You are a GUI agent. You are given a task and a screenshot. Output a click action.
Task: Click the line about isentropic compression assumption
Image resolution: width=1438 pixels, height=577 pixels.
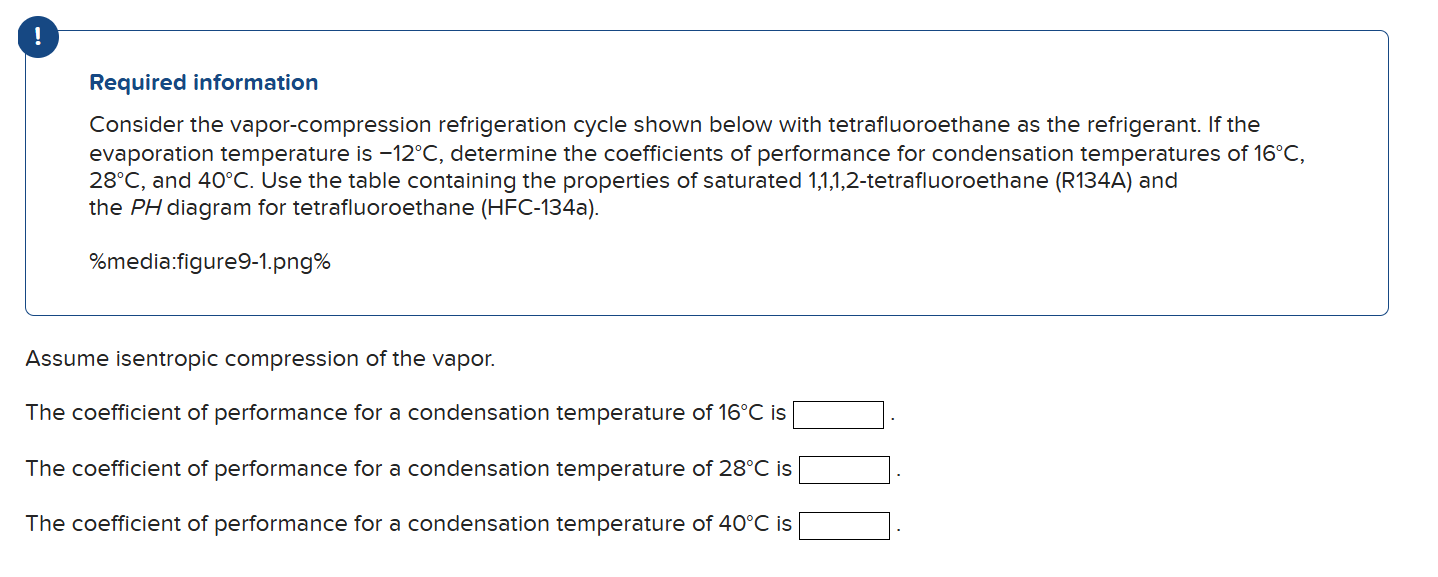260,358
